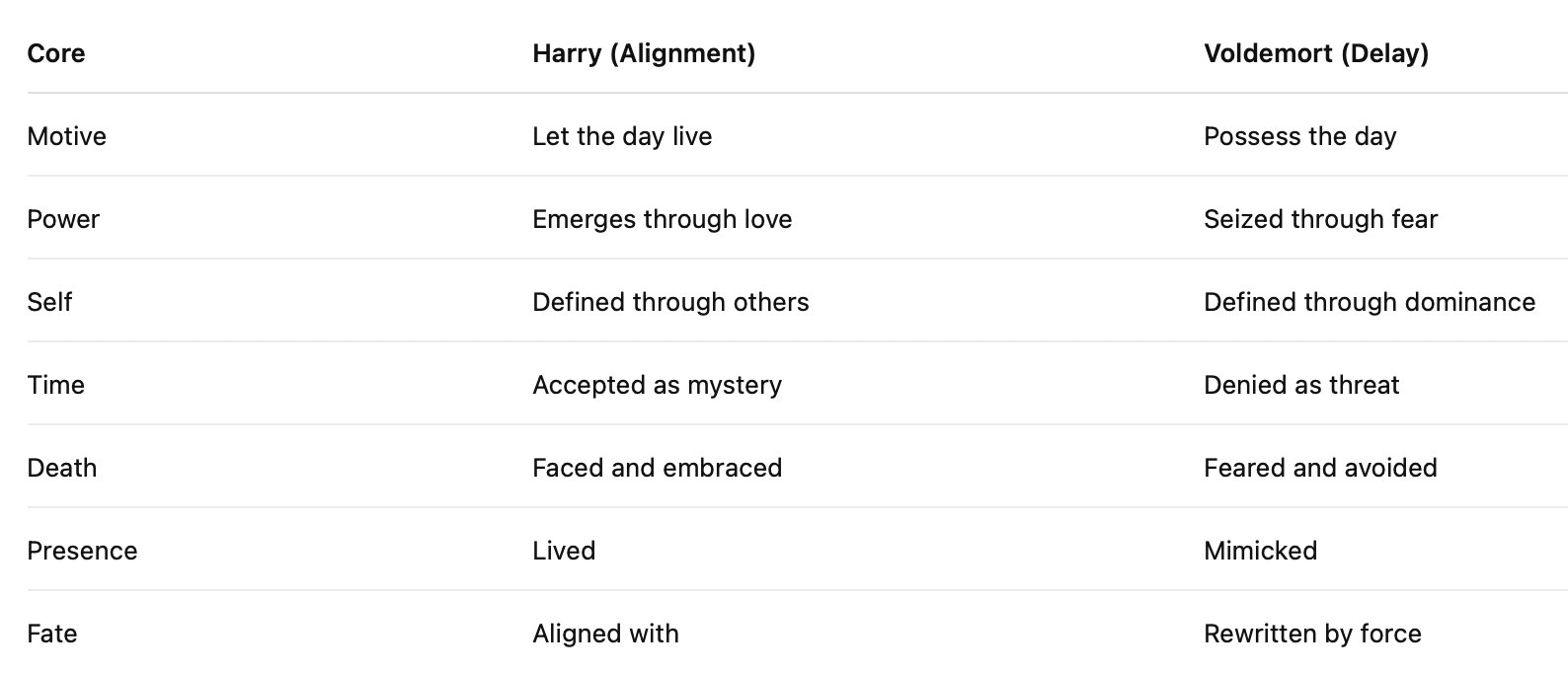Select the 'Presence' row label
1568x673 pixels.
tap(82, 551)
